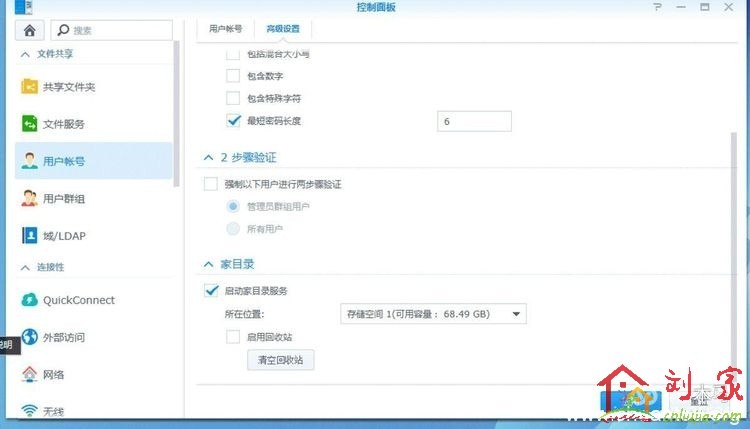This screenshot has width=750, height=429.
Task: Open 网络 network settings icon
Action: pyautogui.click(x=29, y=374)
